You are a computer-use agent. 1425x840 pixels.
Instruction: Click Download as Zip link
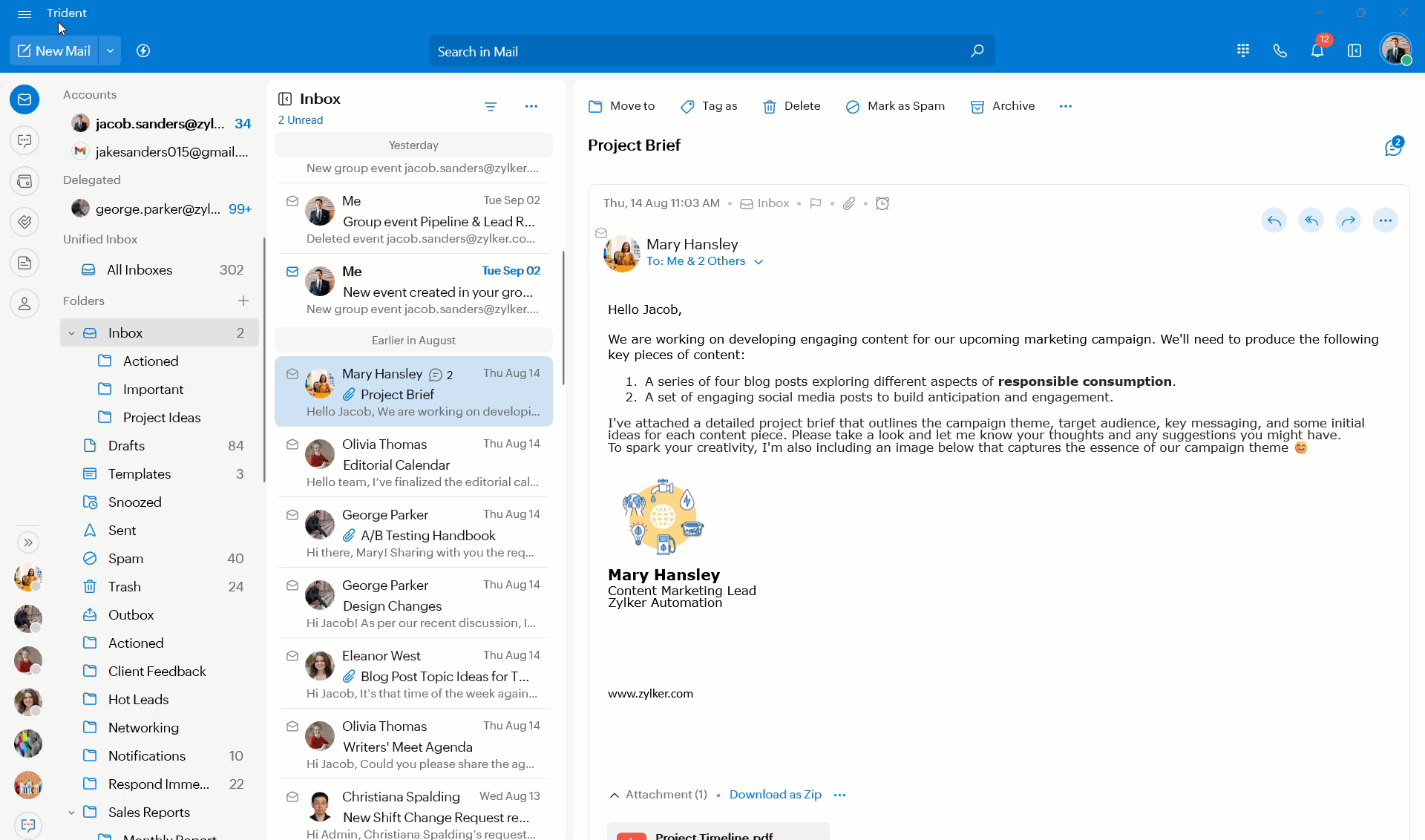click(775, 795)
